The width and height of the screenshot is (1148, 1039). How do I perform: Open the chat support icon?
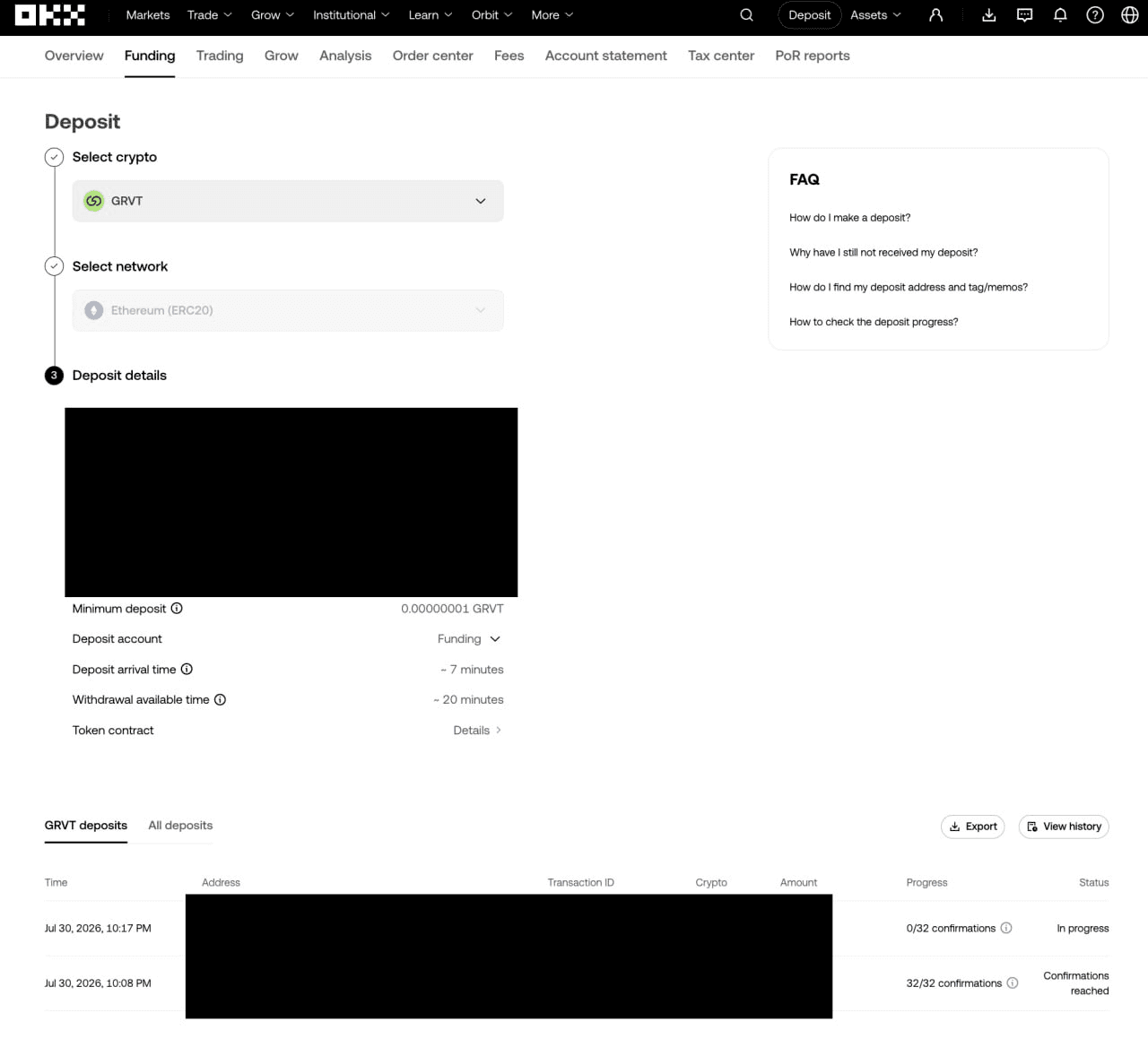[1024, 15]
